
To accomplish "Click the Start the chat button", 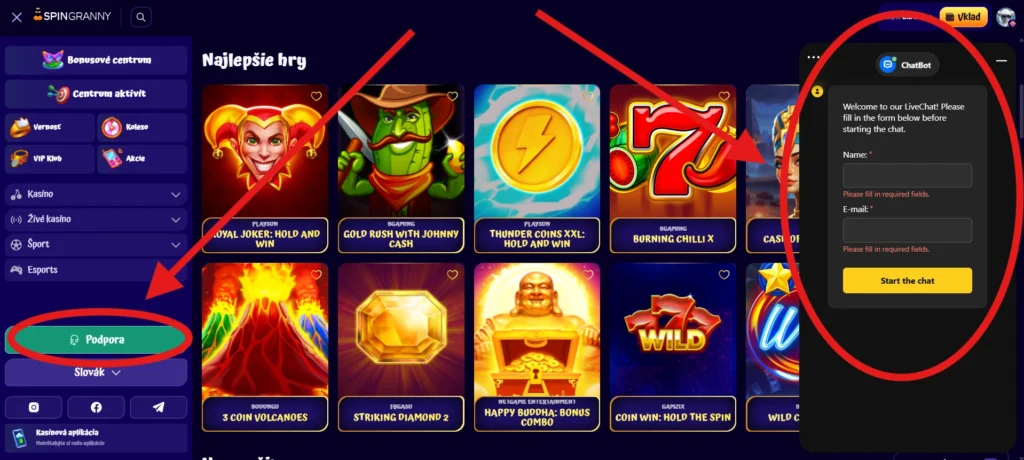I will (907, 280).
